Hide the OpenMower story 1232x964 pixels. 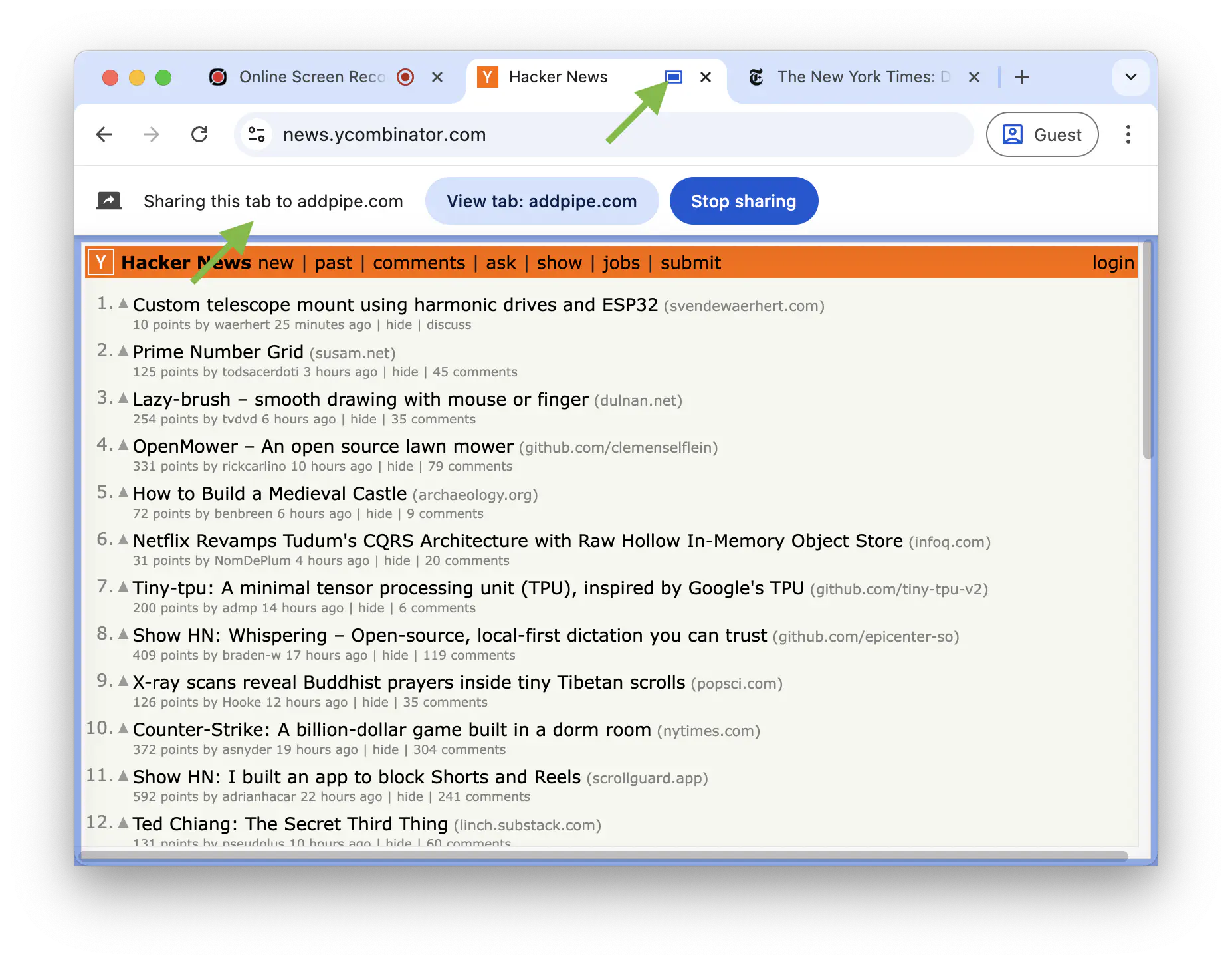(400, 467)
